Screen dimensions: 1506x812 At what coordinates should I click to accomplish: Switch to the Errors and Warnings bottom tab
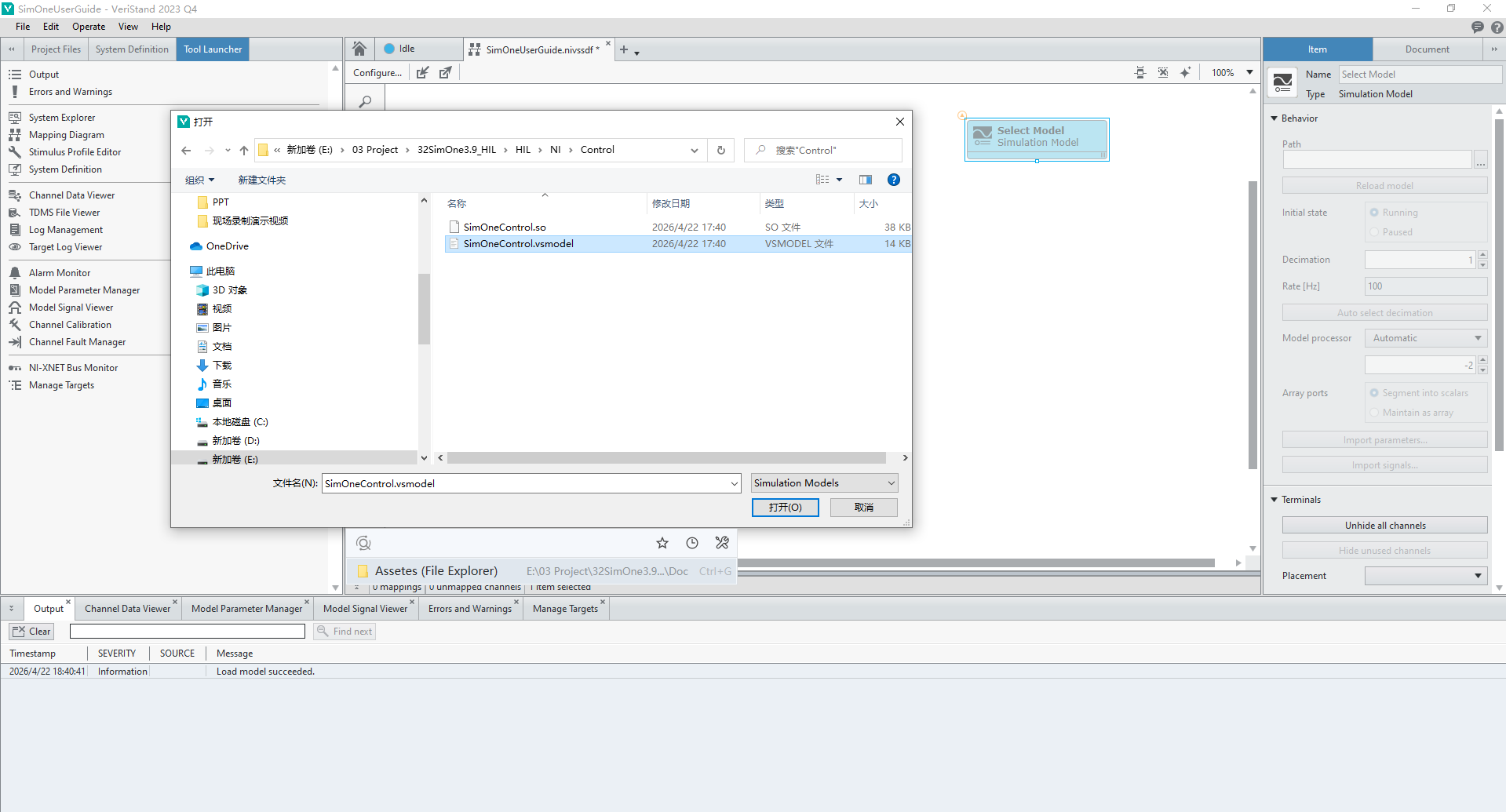pyautogui.click(x=469, y=609)
